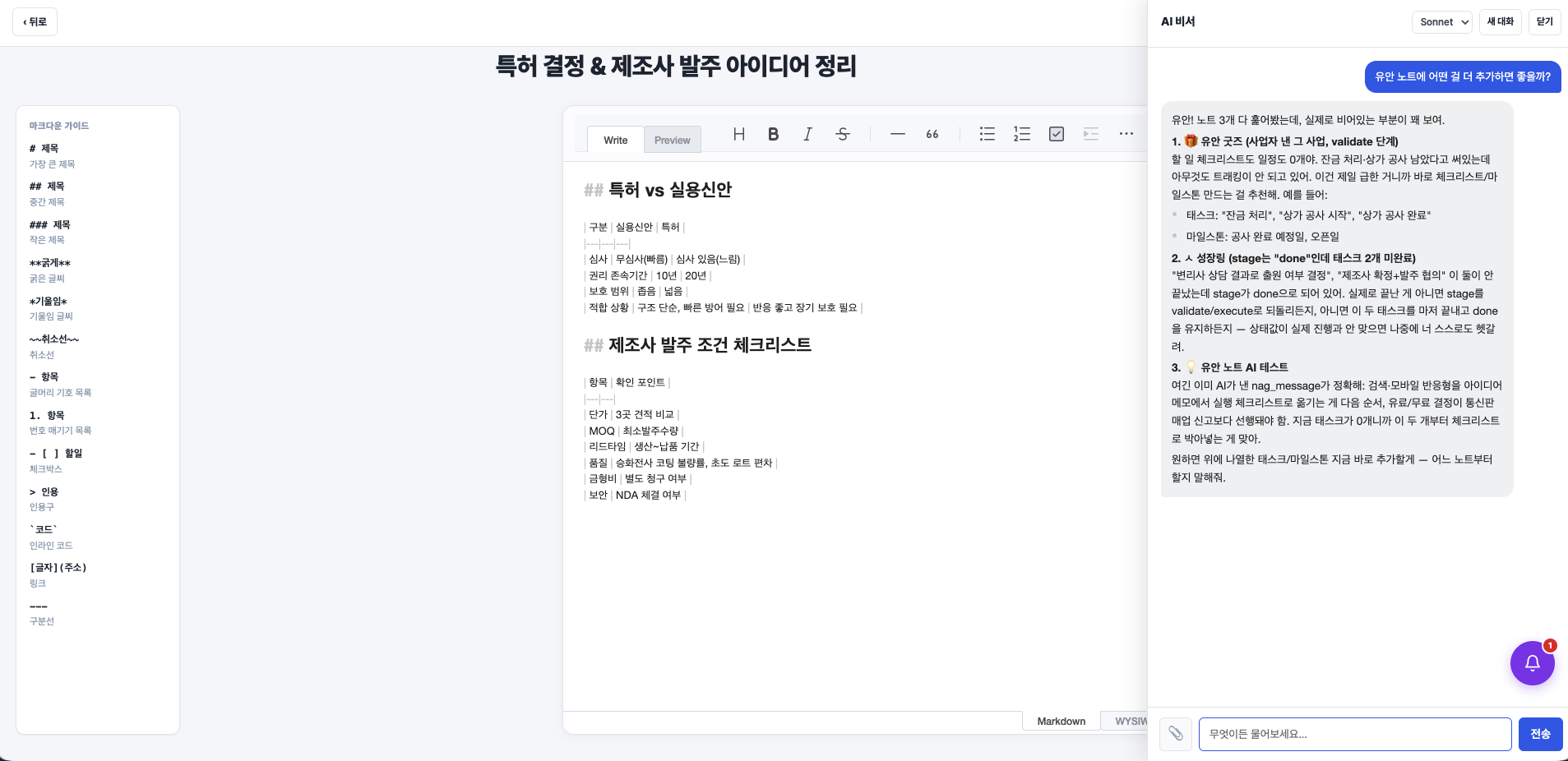1568x761 pixels.
Task: Open the more options ellipsis in toolbar
Action: pos(1126,134)
